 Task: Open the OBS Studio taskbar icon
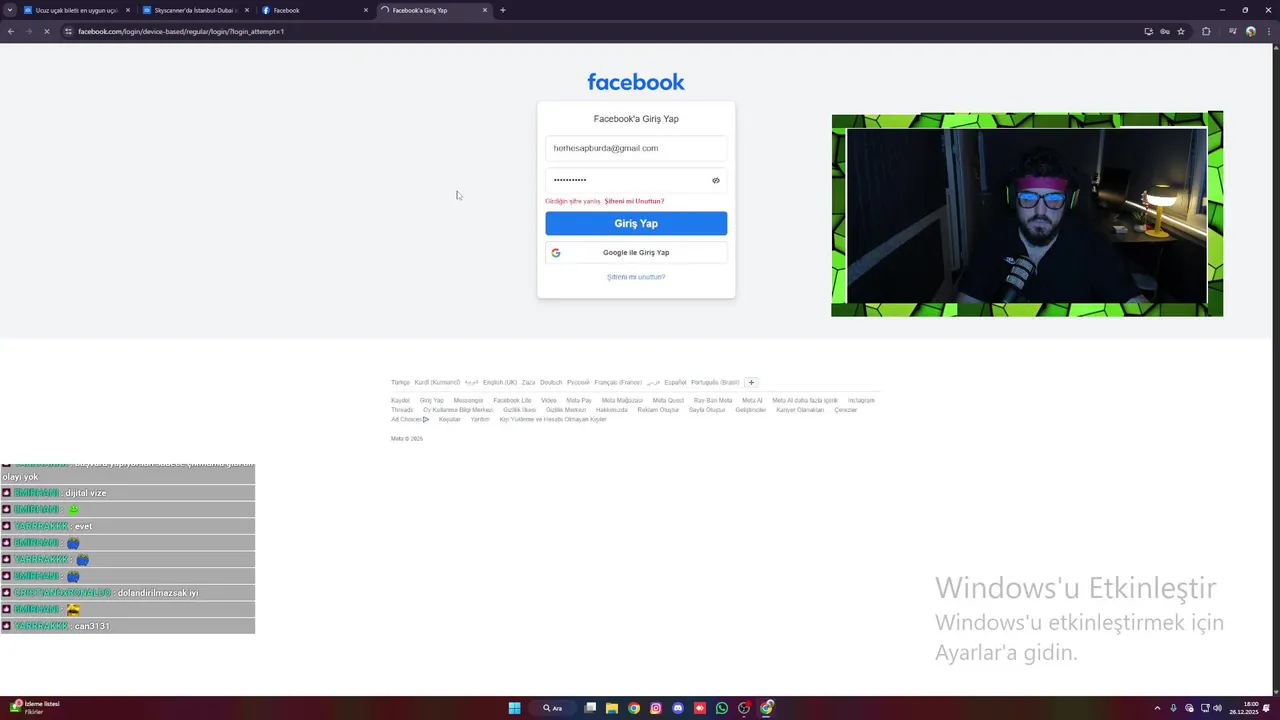[x=744, y=708]
